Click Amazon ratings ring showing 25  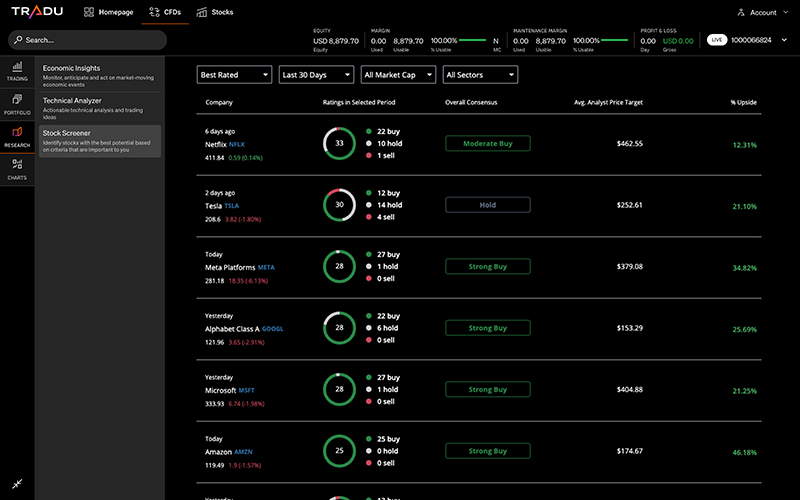coord(339,451)
